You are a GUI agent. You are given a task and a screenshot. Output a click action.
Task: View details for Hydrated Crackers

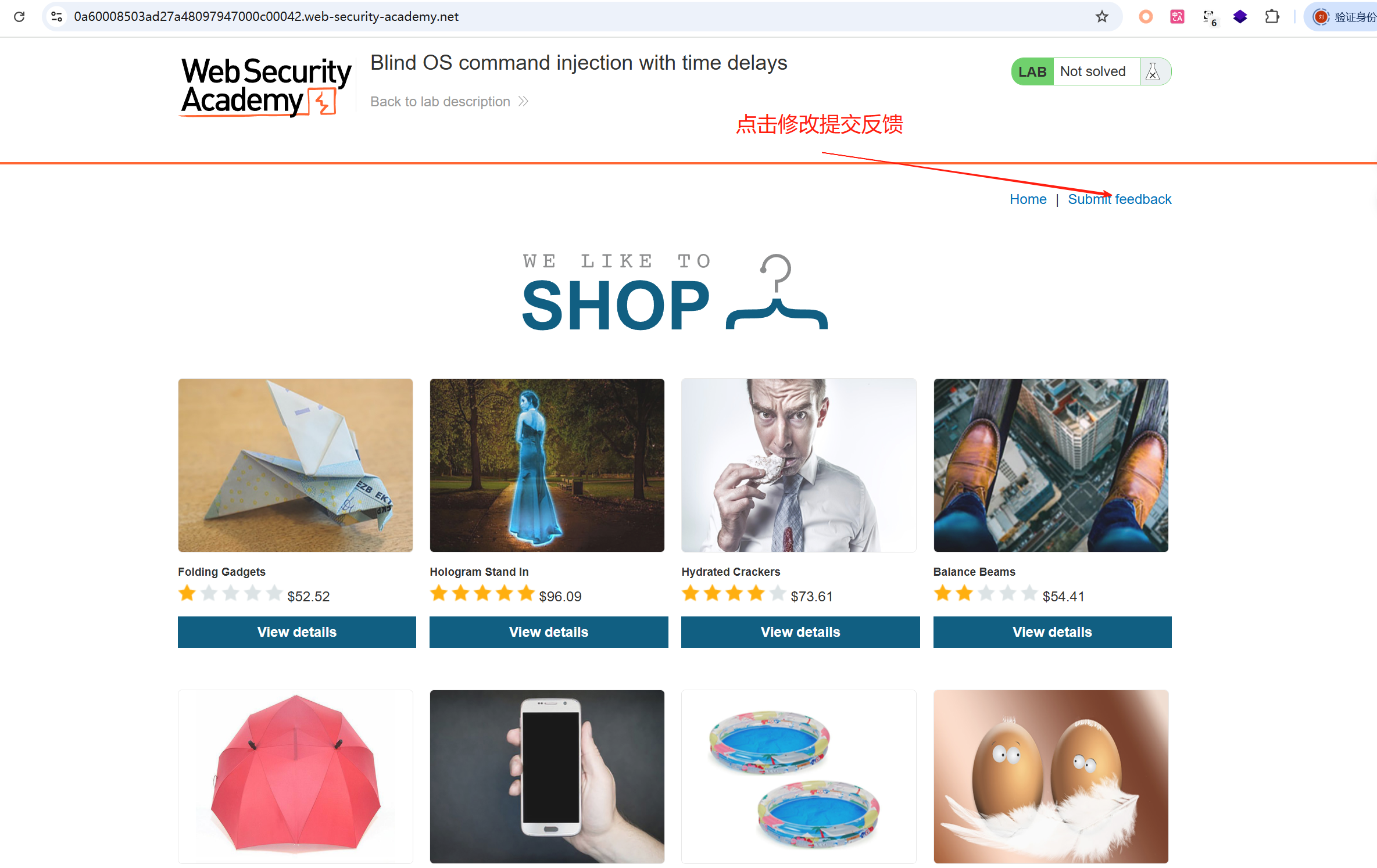point(800,632)
